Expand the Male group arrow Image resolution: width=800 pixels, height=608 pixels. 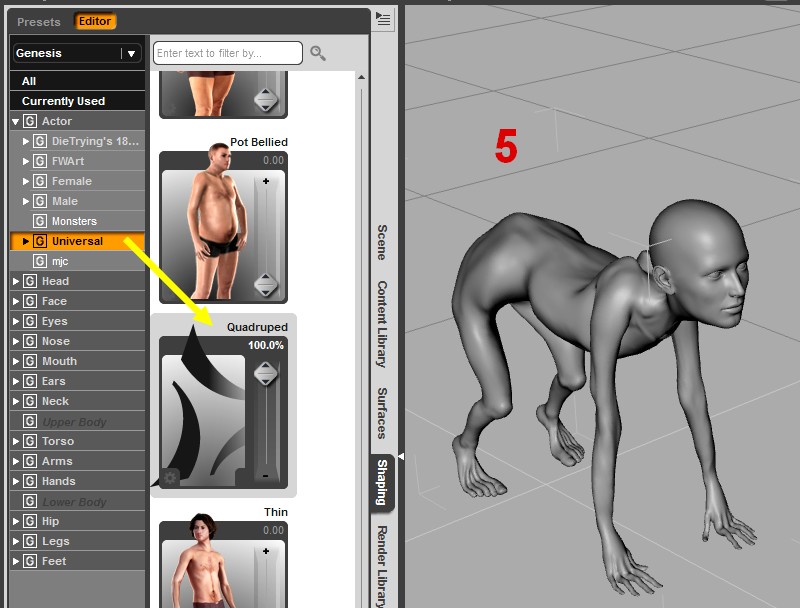(x=26, y=201)
